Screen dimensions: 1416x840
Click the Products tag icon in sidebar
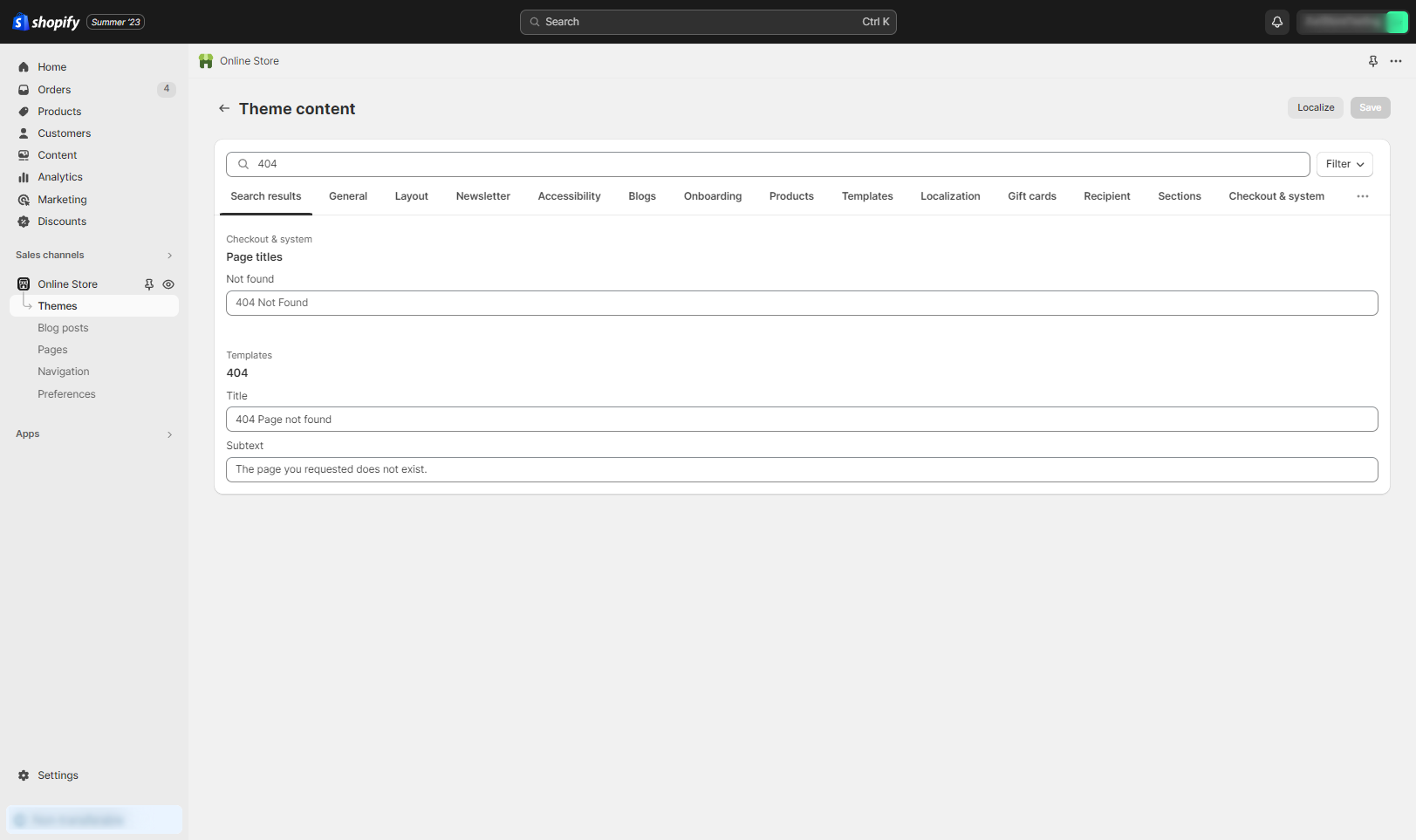(x=24, y=112)
